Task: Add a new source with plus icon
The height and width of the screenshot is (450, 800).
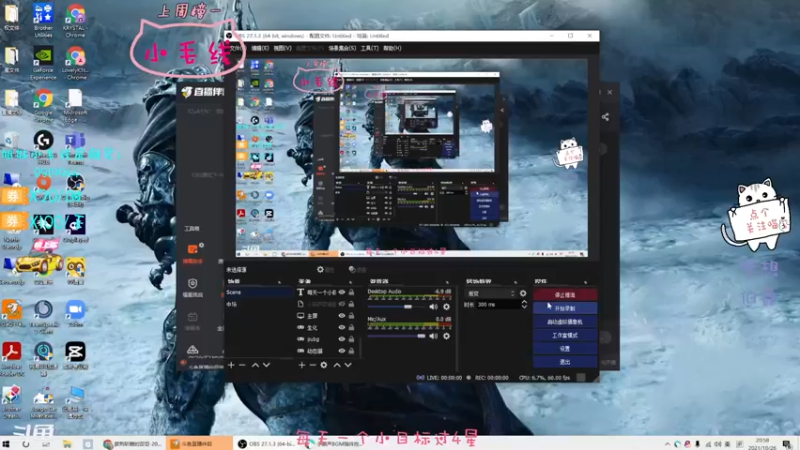Action: [302, 365]
